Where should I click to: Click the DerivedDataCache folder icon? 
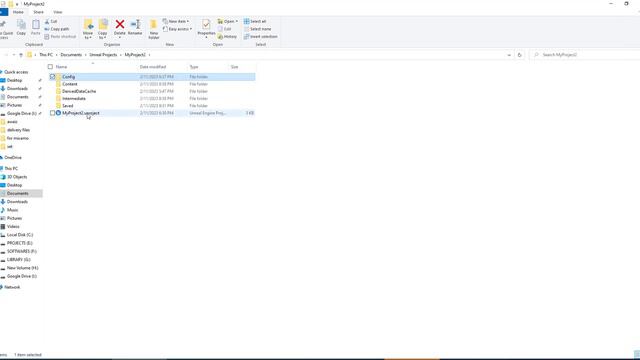tap(58, 91)
